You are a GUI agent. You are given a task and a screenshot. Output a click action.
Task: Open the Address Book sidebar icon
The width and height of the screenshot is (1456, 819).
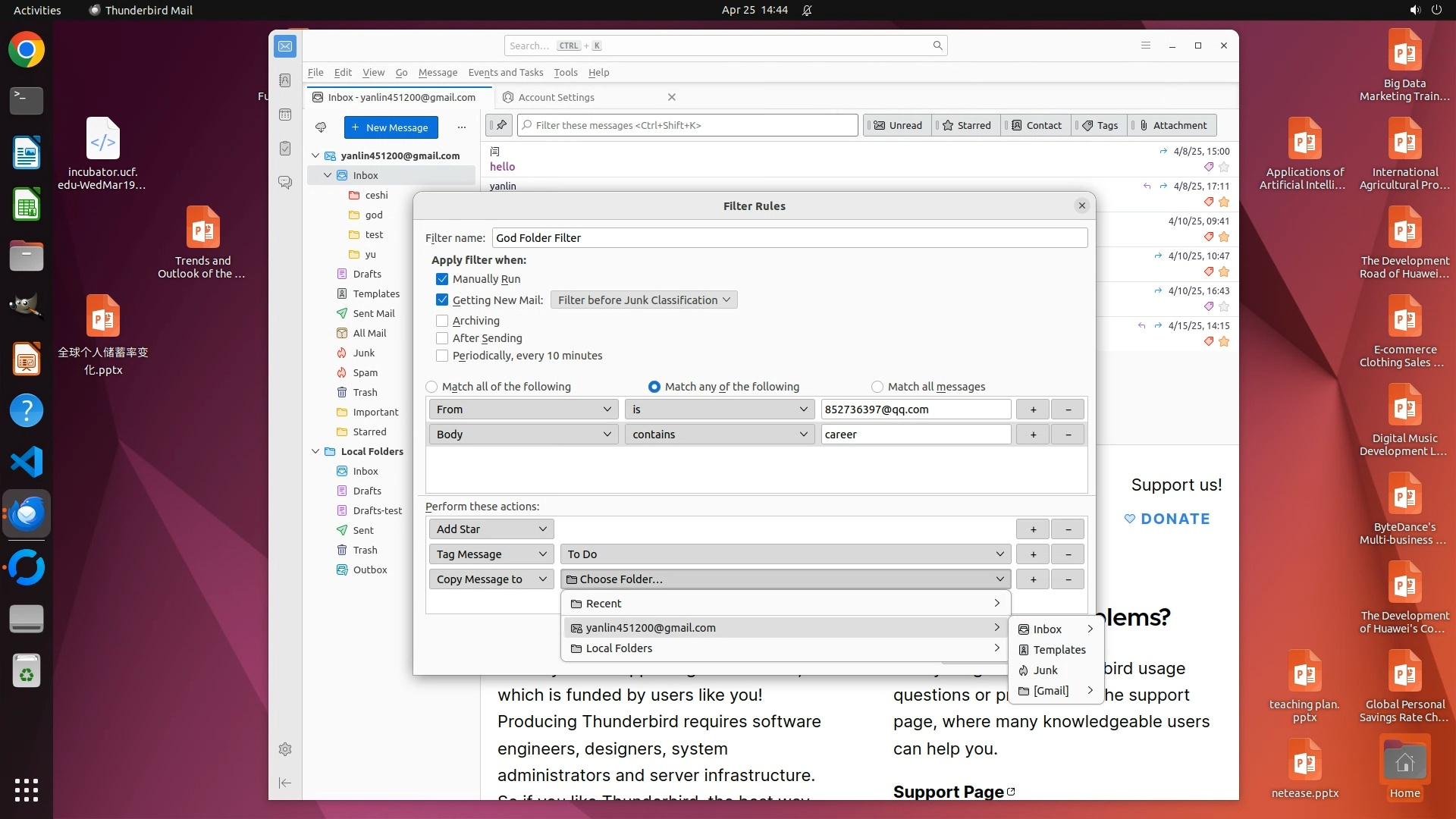tap(285, 80)
